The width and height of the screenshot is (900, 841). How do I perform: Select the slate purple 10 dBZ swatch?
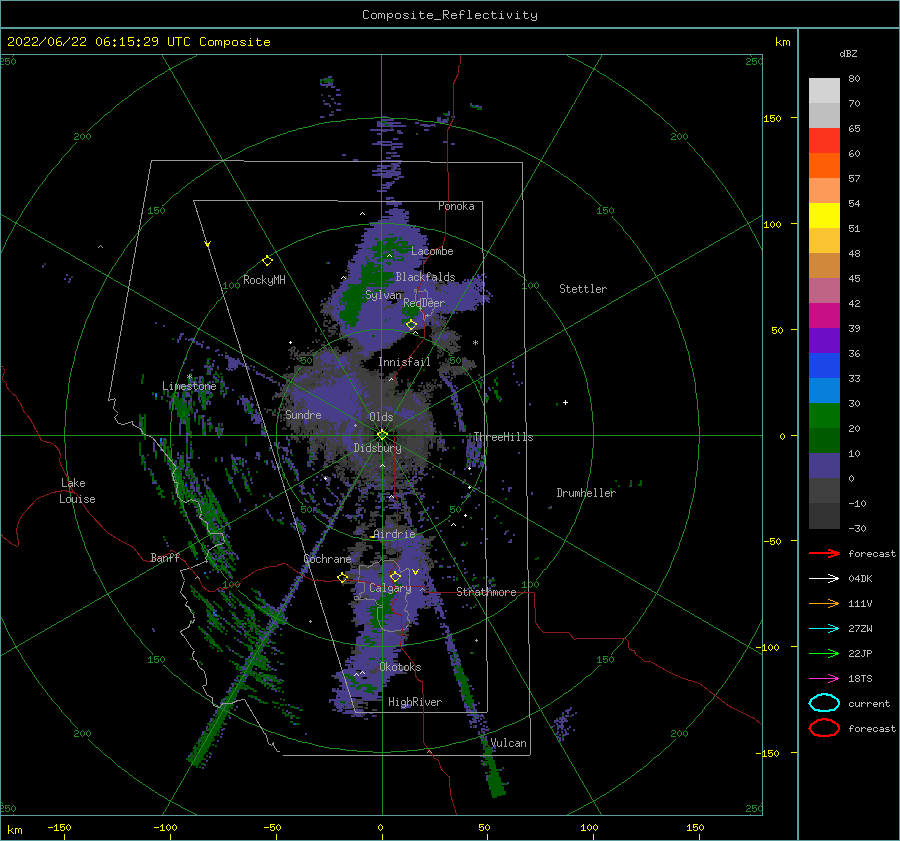(824, 465)
